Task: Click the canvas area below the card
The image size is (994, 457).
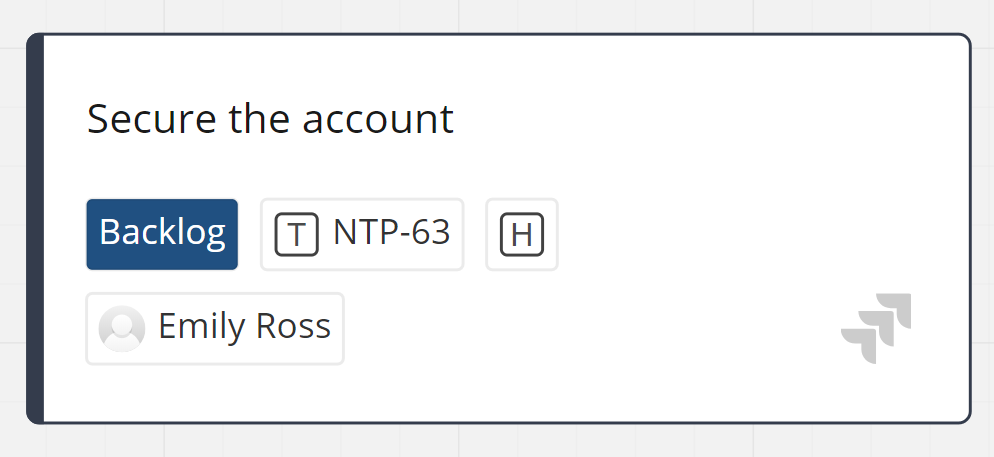Action: [500, 443]
